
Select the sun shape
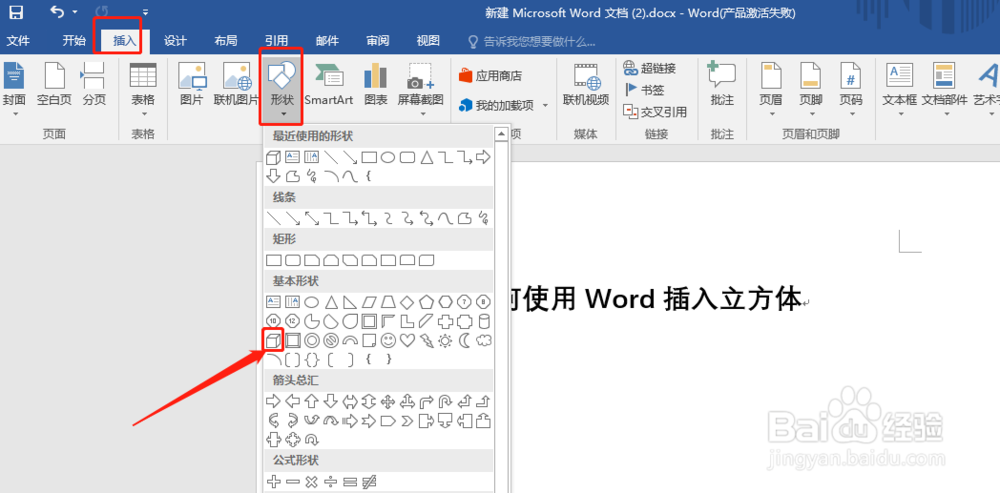pyautogui.click(x=445, y=341)
